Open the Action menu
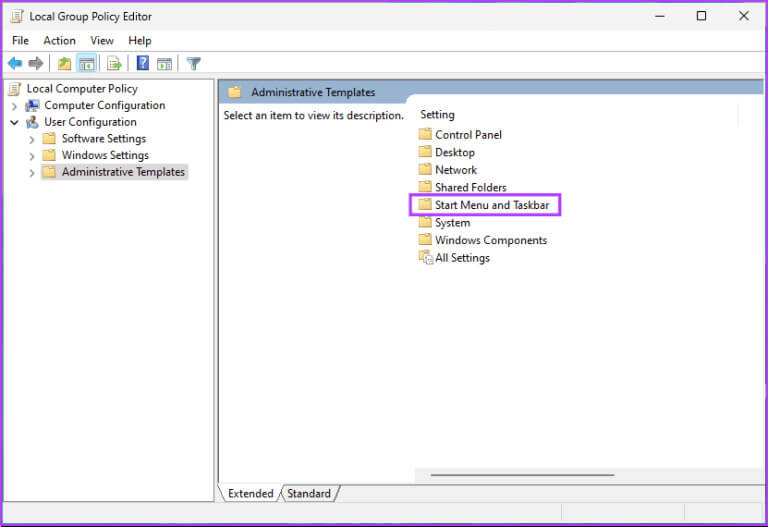This screenshot has width=768, height=527. coord(59,41)
